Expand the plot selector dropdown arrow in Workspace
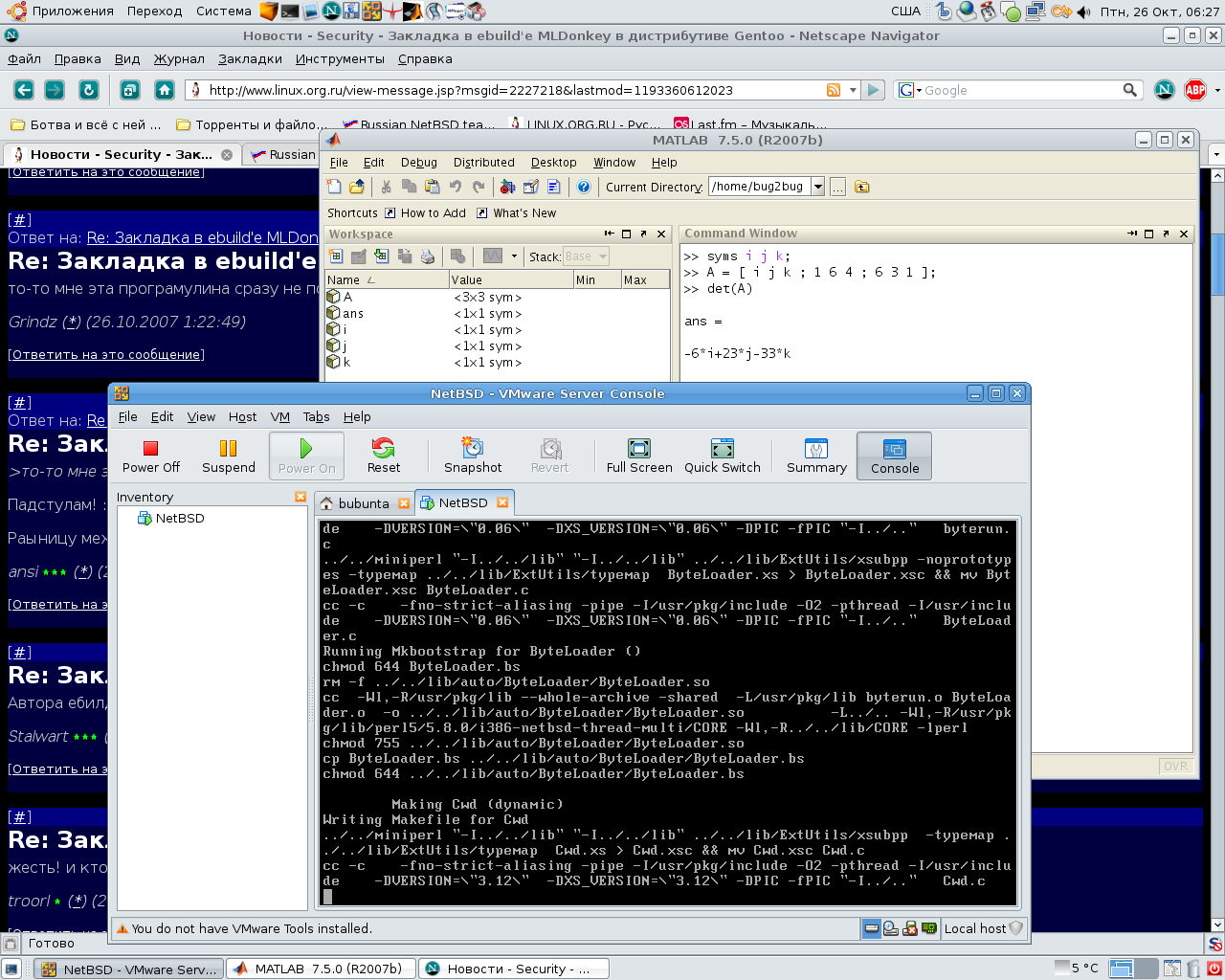Viewport: 1225px width, 980px height. point(514,256)
